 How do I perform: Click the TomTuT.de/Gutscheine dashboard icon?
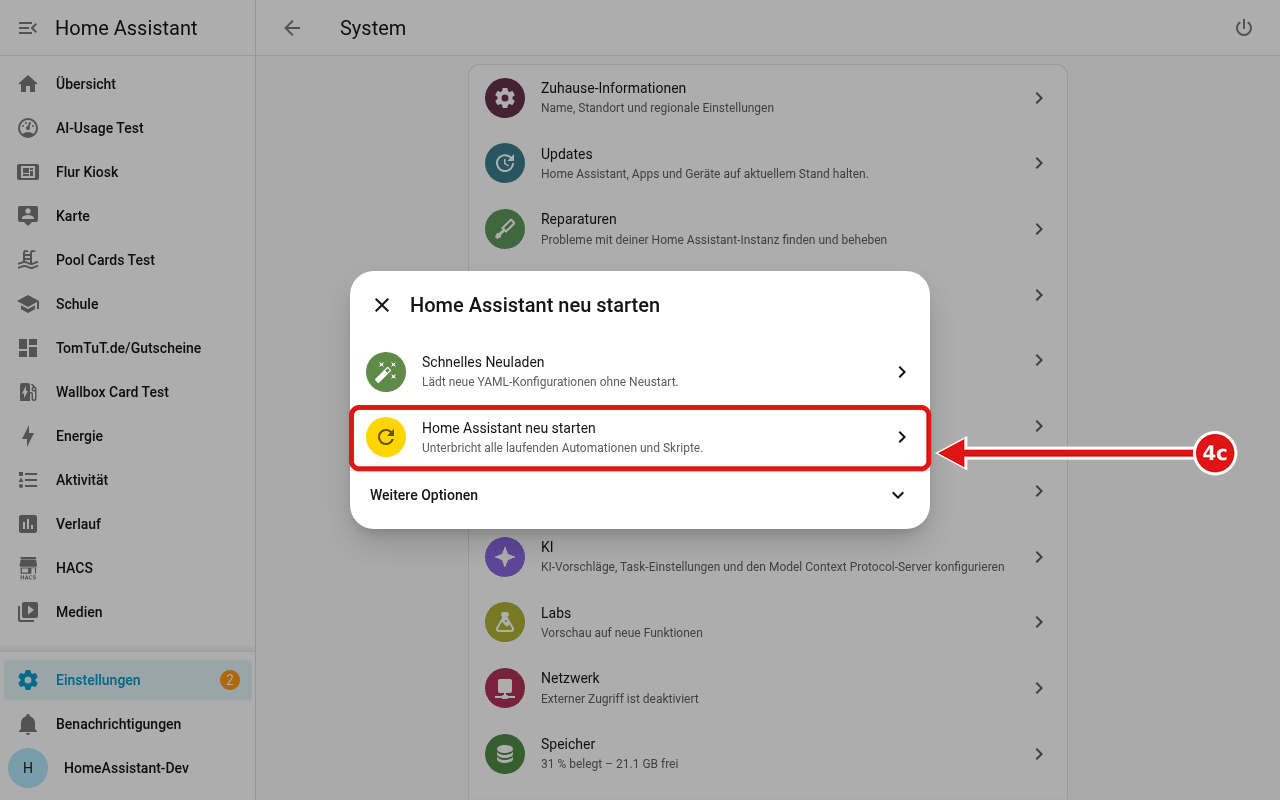click(28, 348)
